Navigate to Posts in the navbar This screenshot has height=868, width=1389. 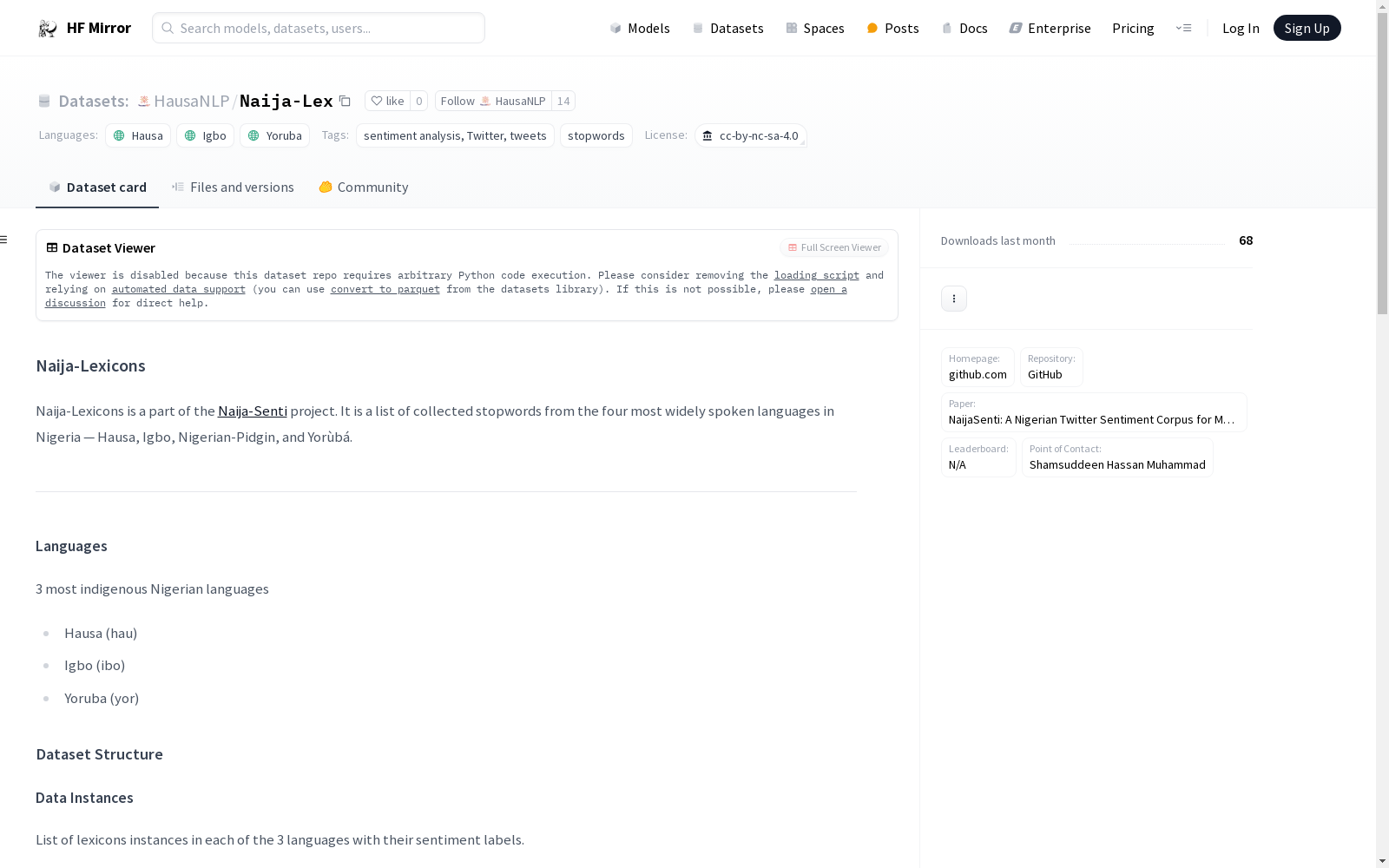coord(892,28)
